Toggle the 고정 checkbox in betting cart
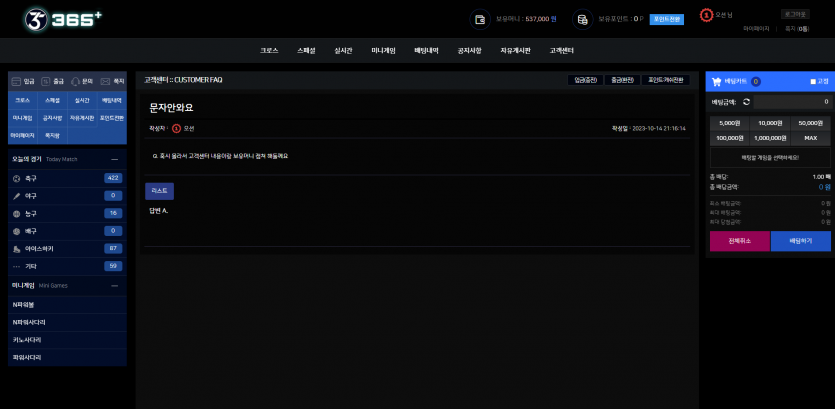835x409 pixels. tap(813, 81)
